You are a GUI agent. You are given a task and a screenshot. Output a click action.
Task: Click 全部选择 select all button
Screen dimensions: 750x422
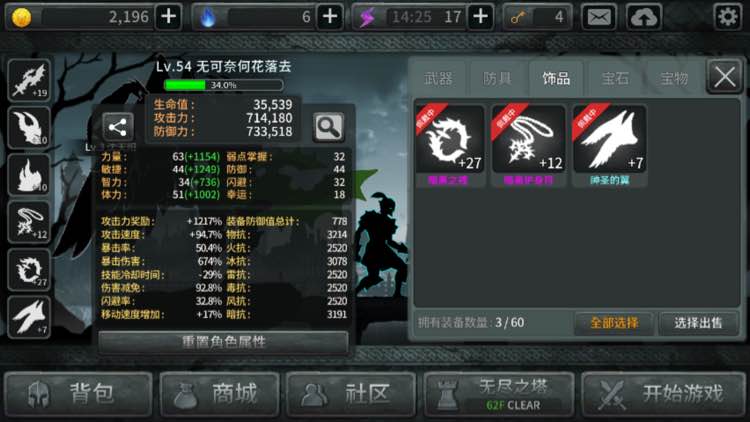tap(614, 323)
